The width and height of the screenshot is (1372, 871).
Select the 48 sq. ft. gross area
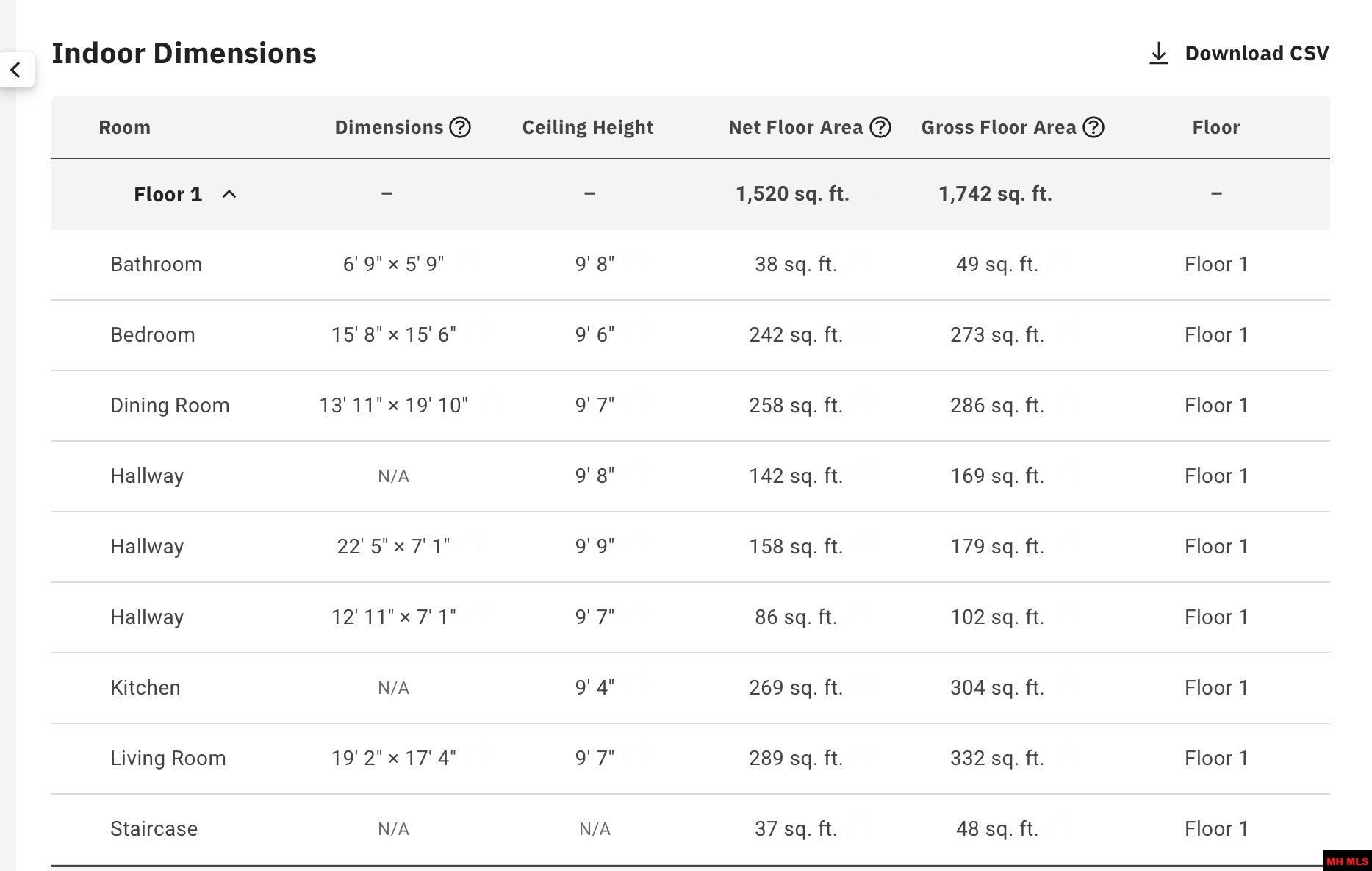pyautogui.click(x=997, y=829)
